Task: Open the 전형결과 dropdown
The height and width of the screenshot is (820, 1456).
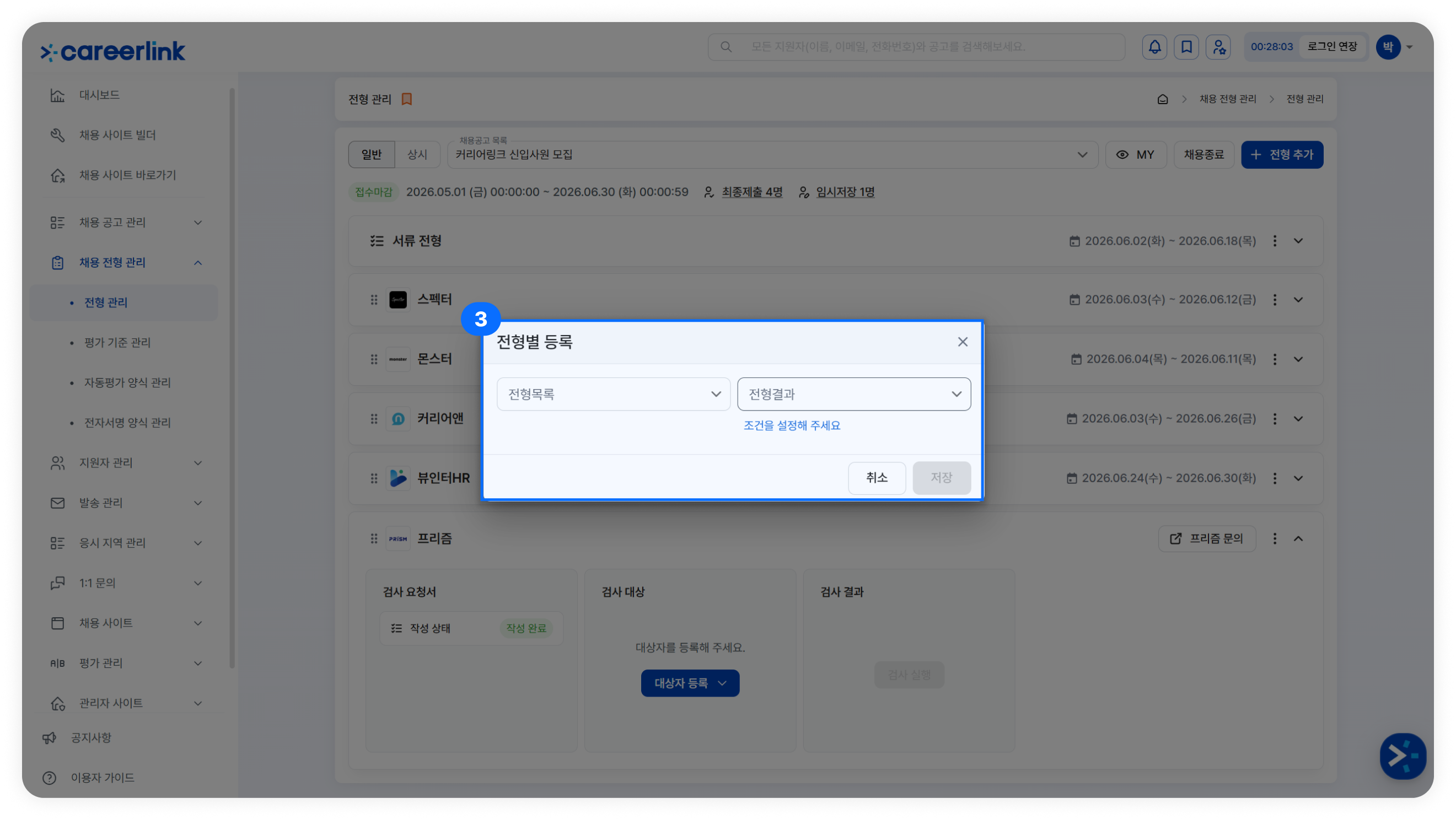Action: (x=853, y=395)
